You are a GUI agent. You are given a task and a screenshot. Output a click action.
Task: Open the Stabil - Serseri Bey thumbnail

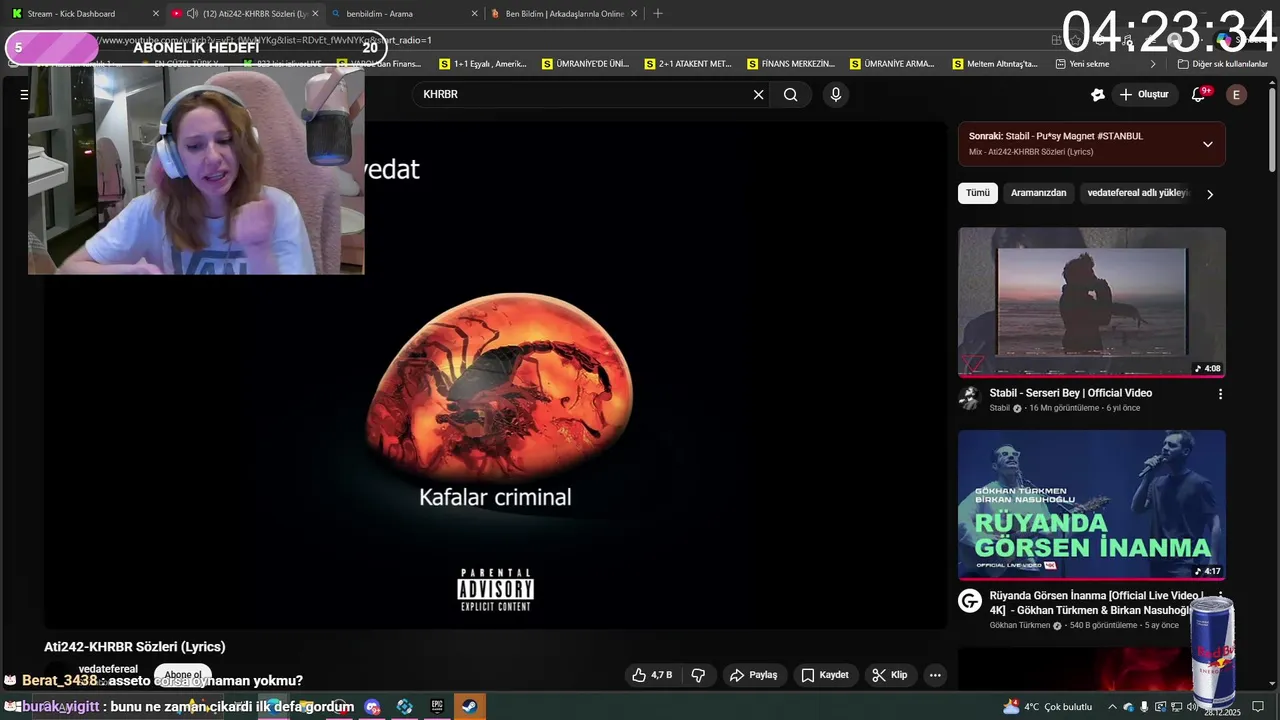click(1092, 302)
